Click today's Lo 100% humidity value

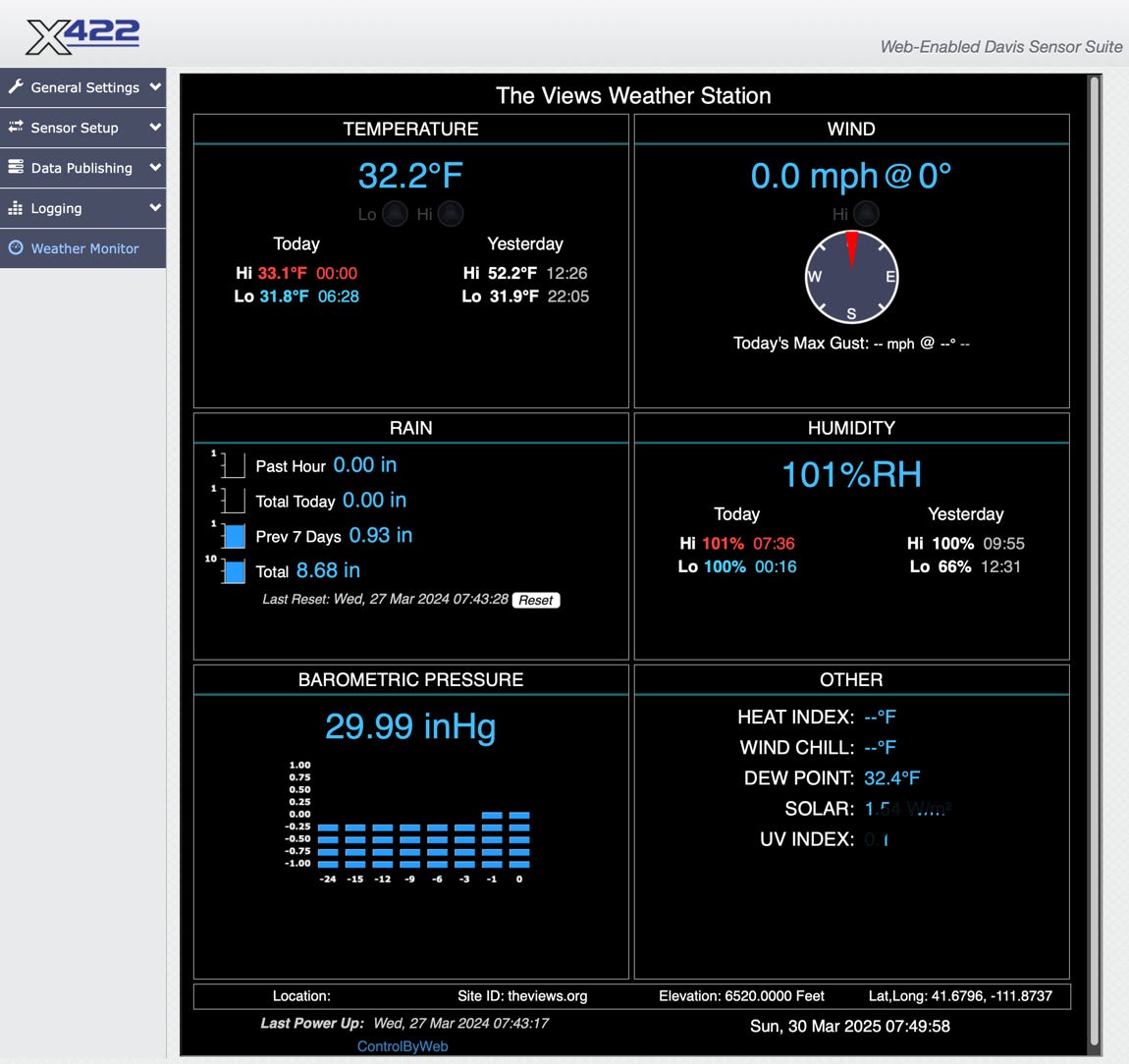tap(726, 566)
